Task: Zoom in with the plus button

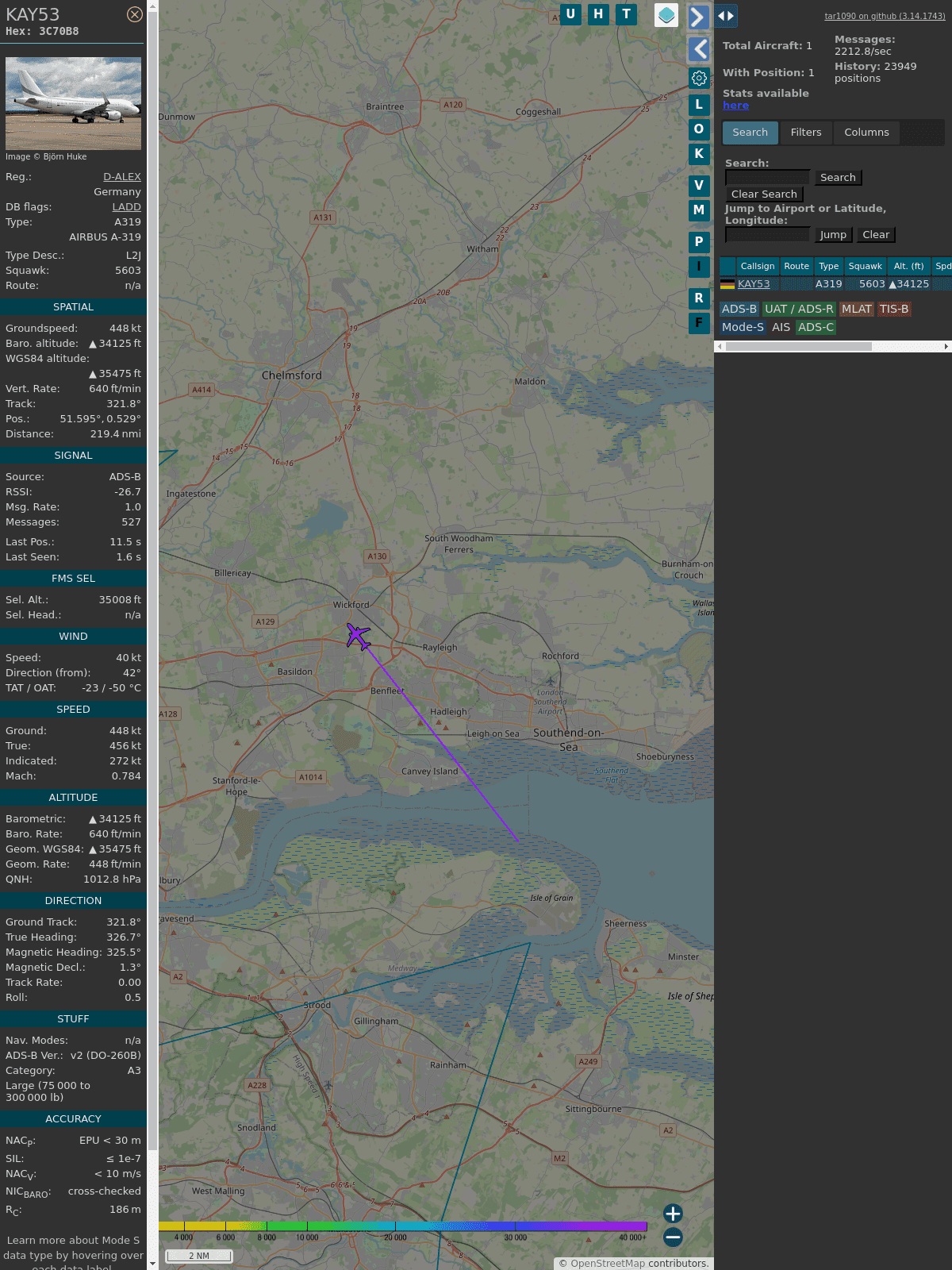Action: 673,1213
